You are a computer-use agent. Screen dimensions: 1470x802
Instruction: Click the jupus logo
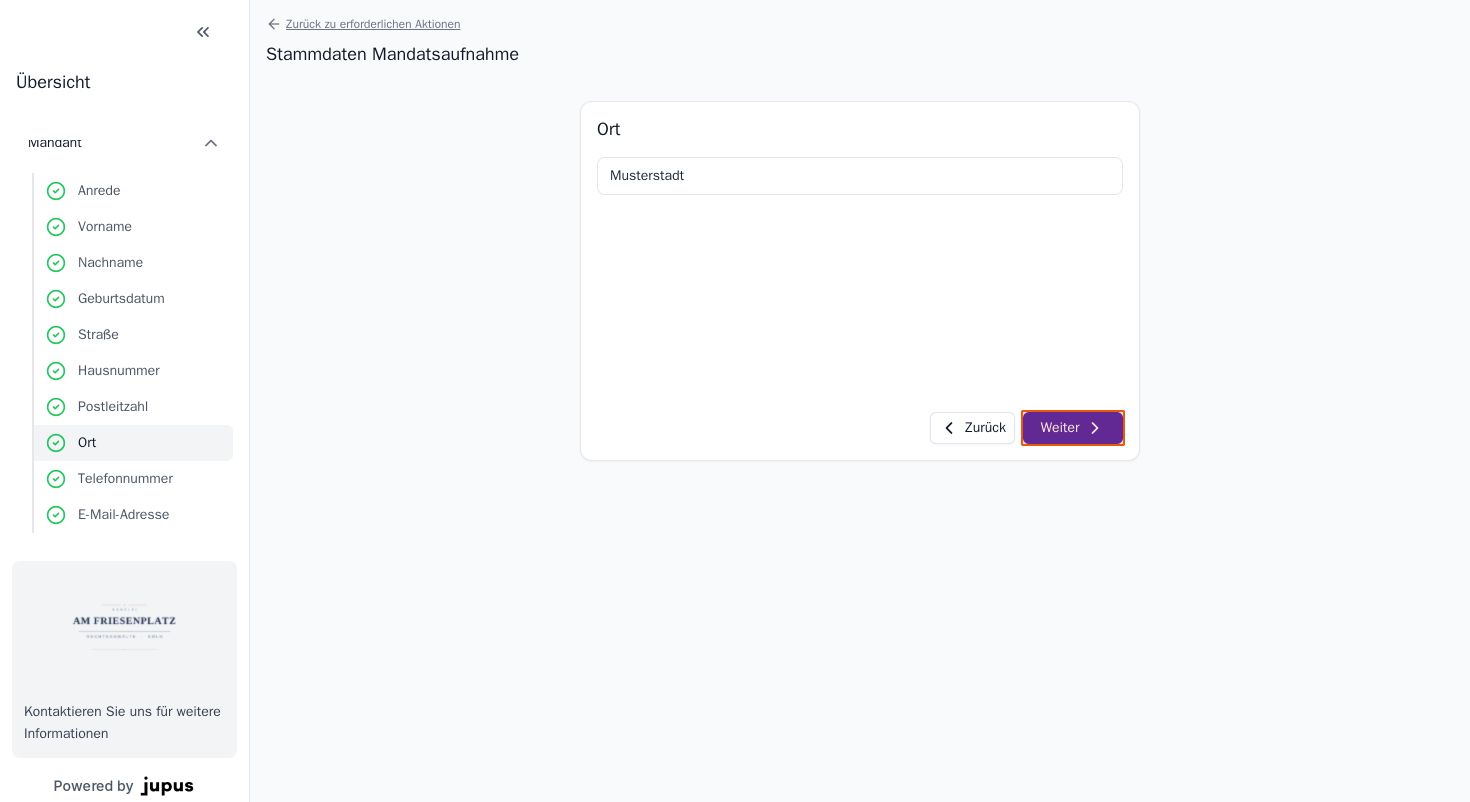pos(167,786)
